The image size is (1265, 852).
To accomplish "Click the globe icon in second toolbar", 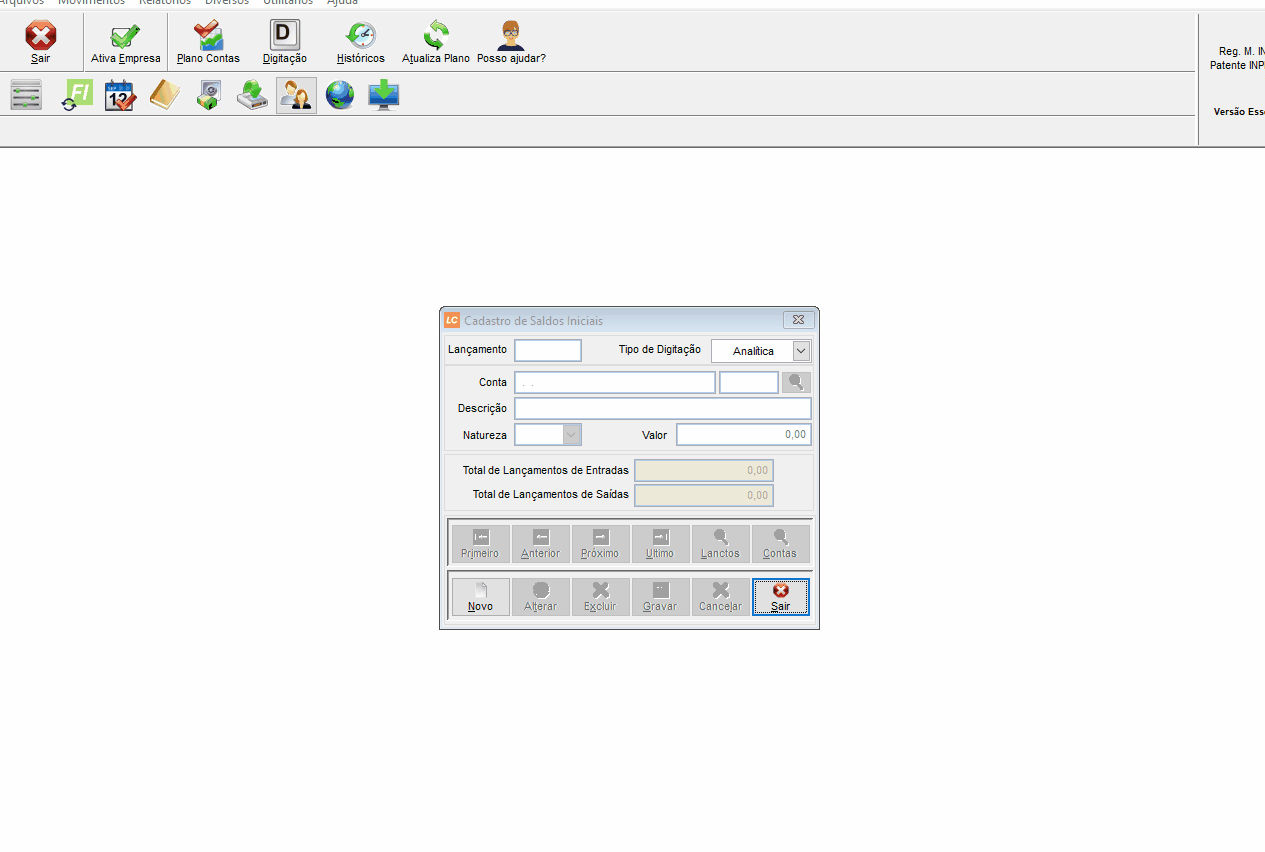I will (x=340, y=96).
